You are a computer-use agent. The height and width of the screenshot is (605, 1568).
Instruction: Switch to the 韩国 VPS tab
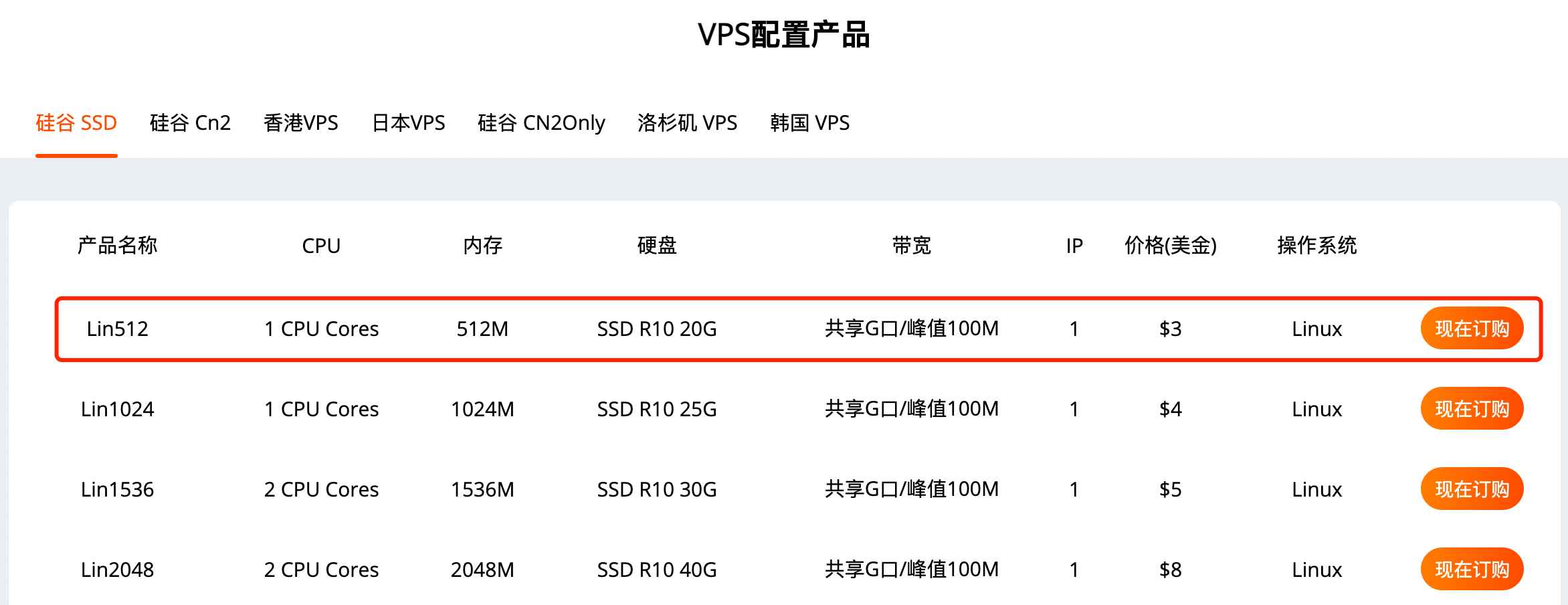pyautogui.click(x=809, y=123)
